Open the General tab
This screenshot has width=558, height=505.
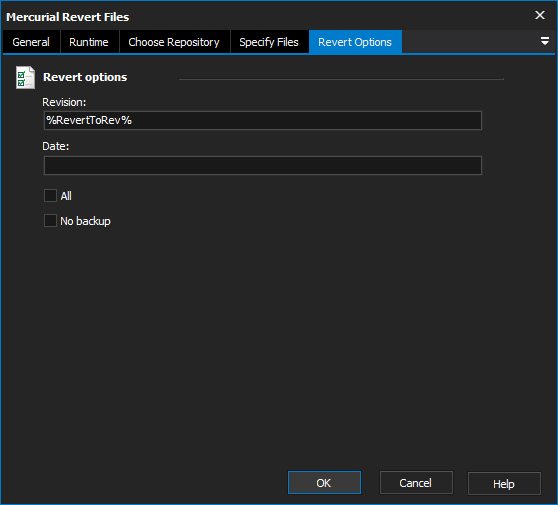31,42
